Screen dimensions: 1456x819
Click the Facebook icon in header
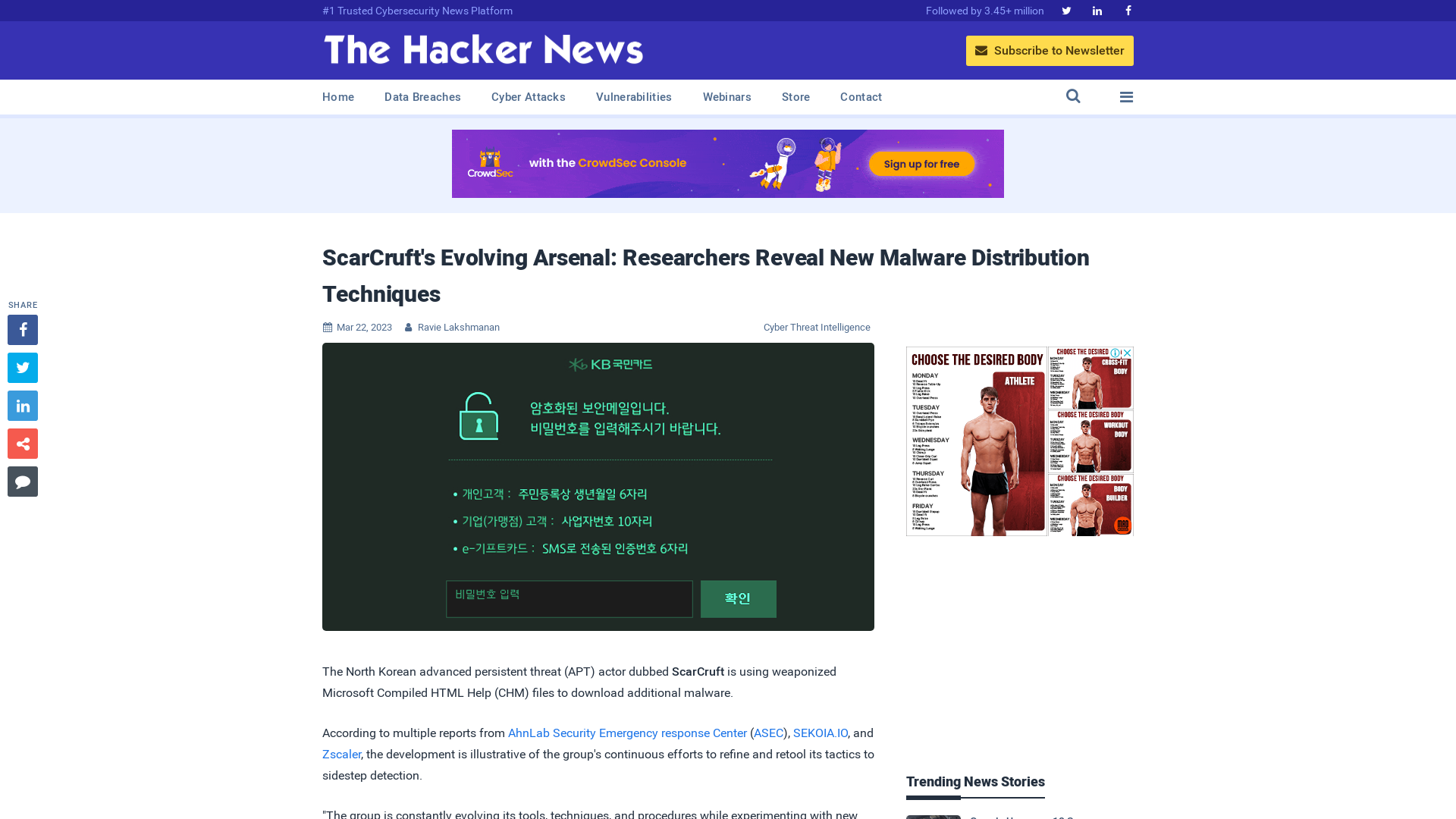pos(1128,10)
